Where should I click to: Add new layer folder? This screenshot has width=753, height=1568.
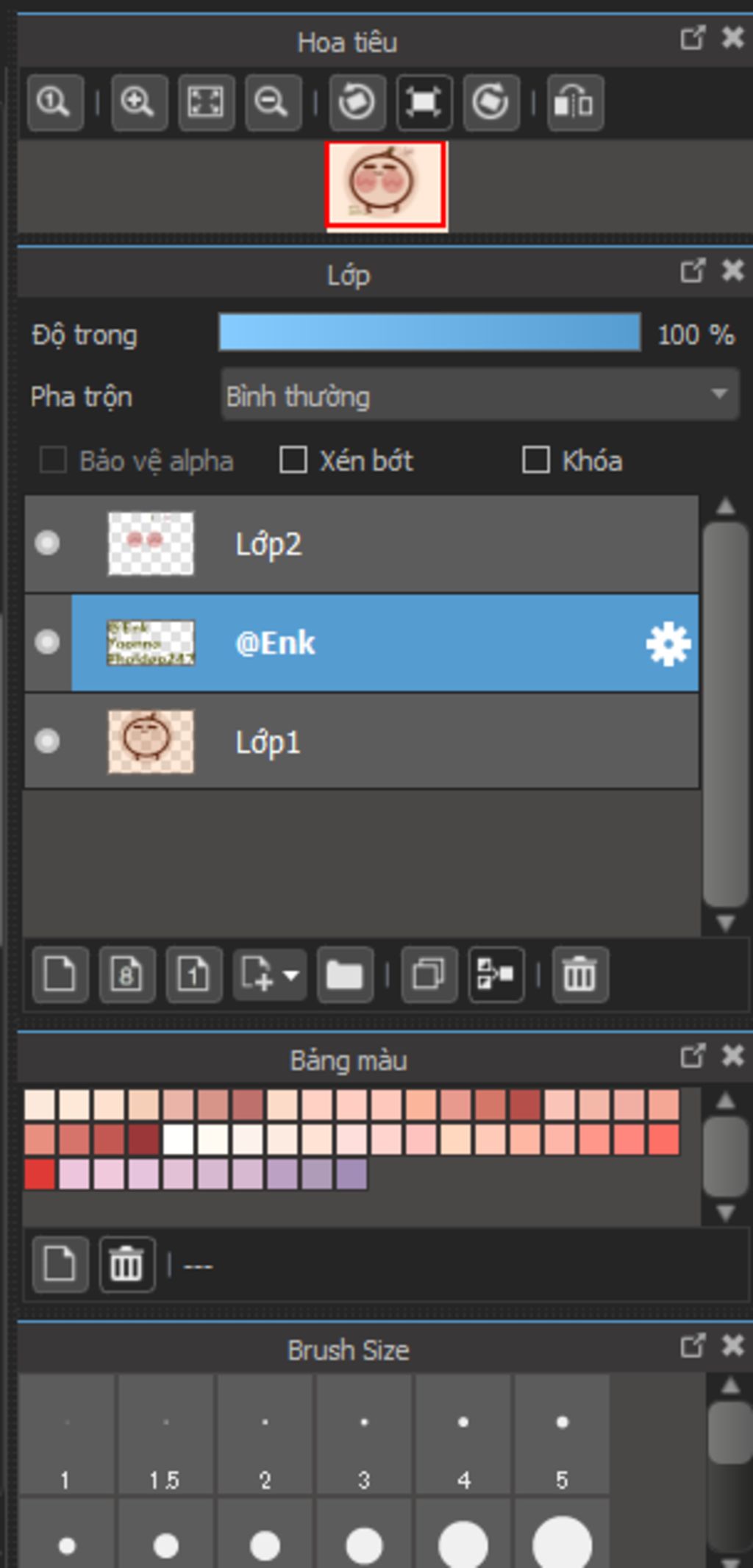click(x=345, y=974)
